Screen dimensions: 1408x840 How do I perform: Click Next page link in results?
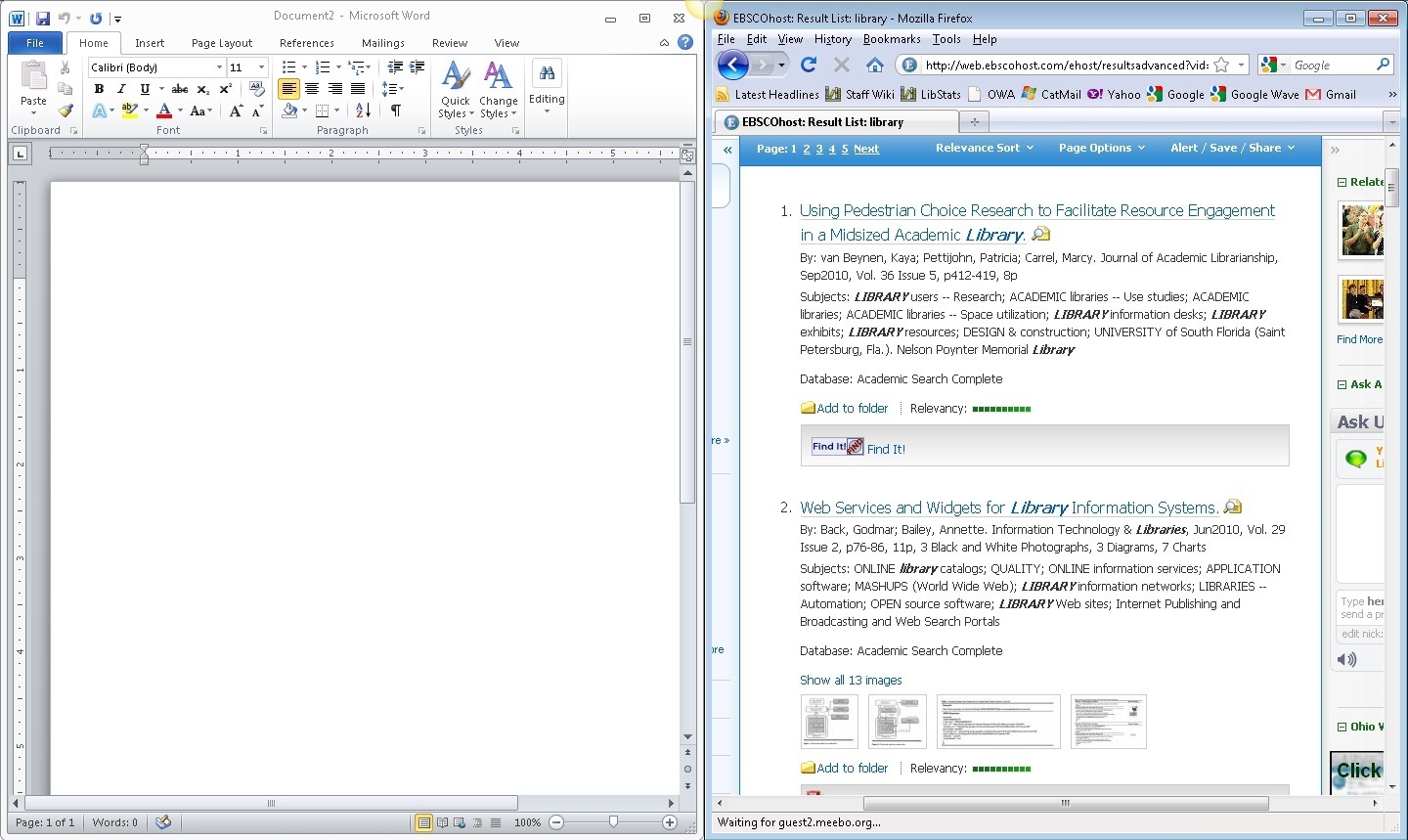866,149
